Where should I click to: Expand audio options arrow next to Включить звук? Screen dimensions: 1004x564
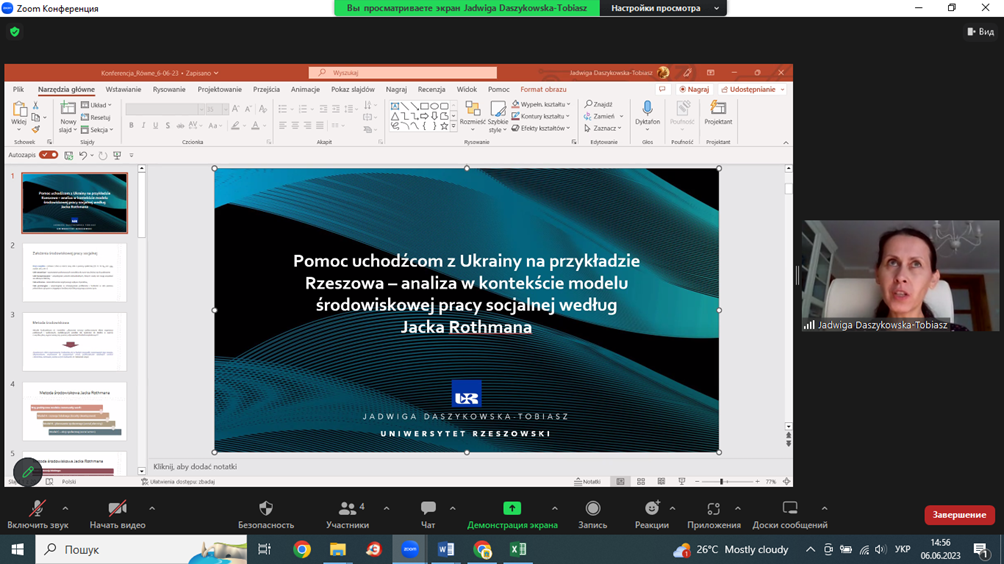click(x=65, y=508)
